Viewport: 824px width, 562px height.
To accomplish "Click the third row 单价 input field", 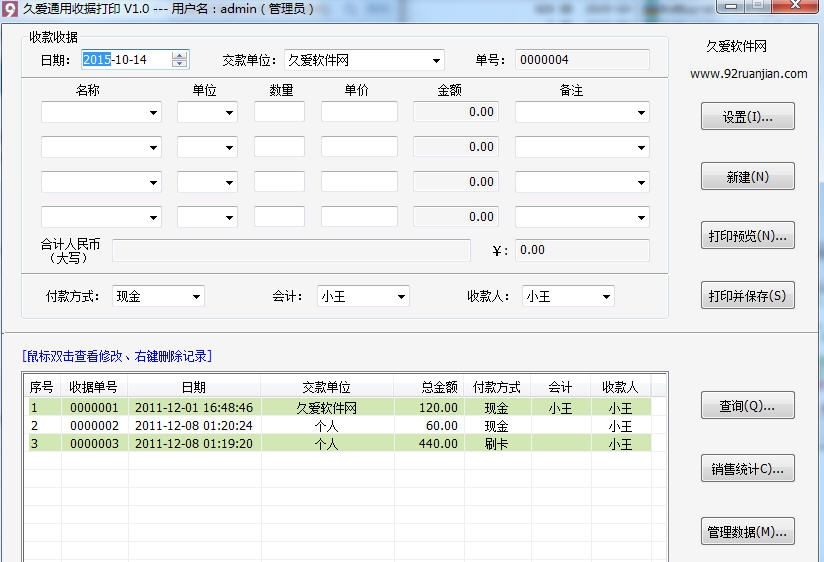I will tap(359, 181).
